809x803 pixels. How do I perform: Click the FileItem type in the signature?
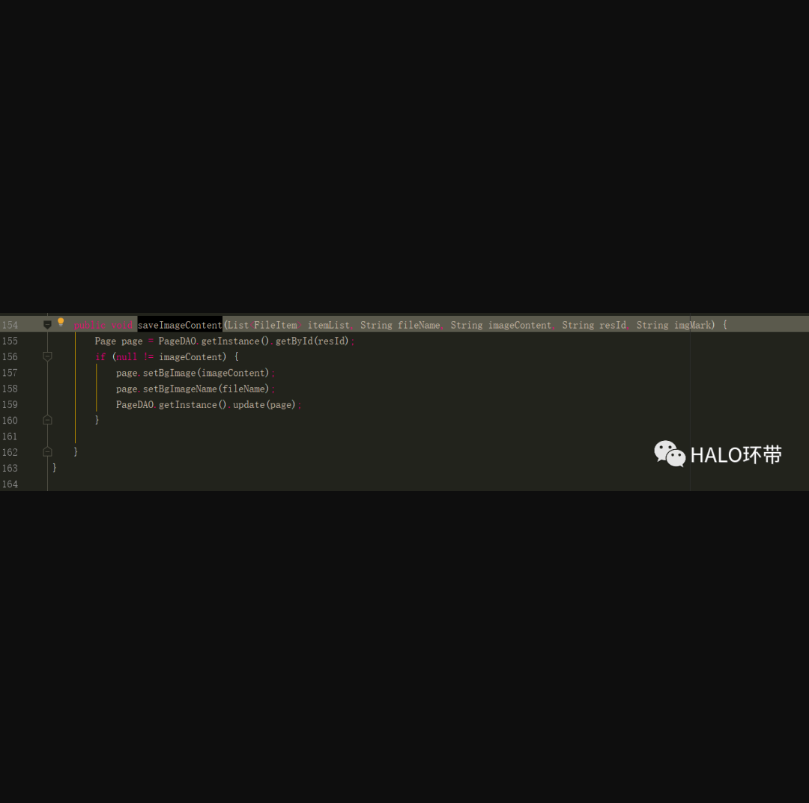tap(275, 325)
